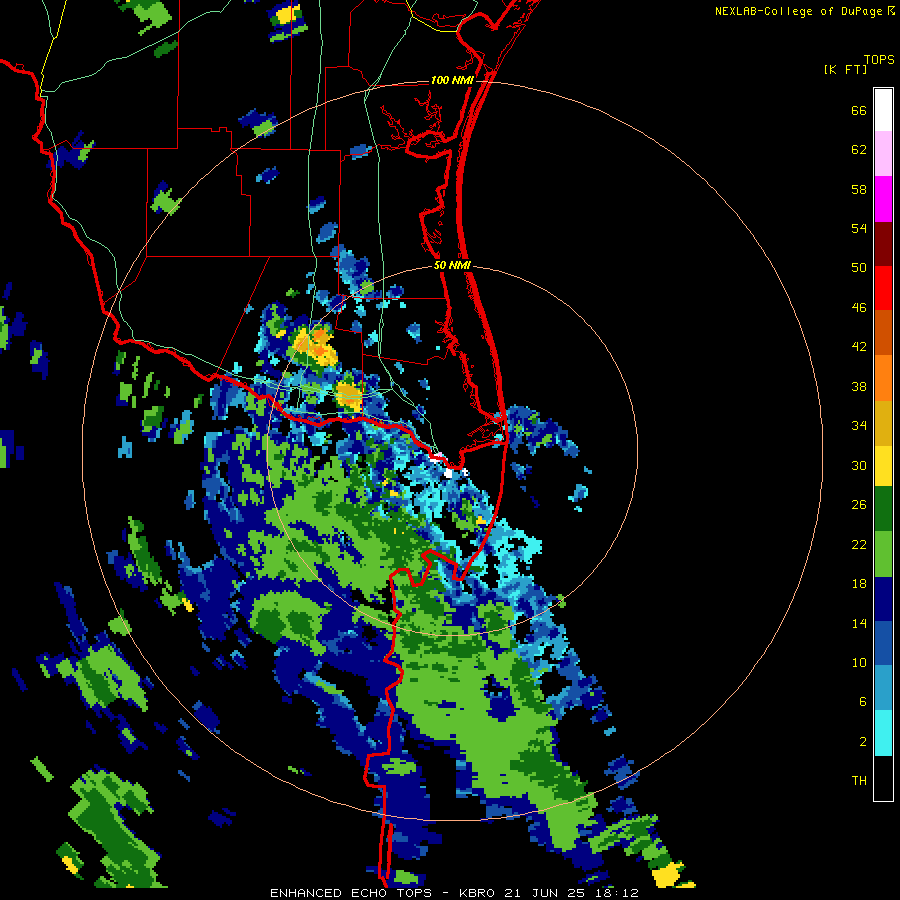Click the magenta 58 kft legend swatch
The width and height of the screenshot is (900, 900).
883,199
